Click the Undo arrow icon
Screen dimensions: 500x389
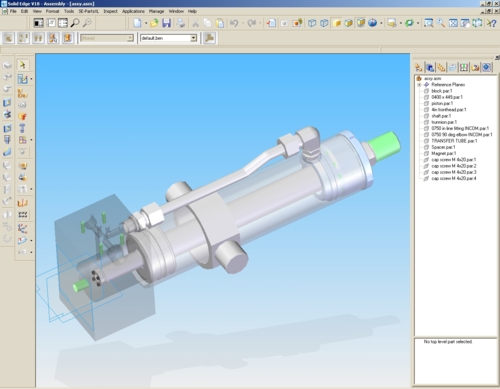click(234, 23)
